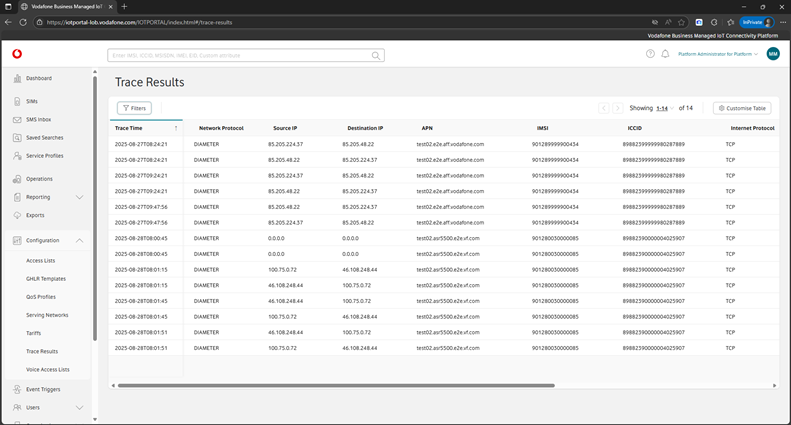The width and height of the screenshot is (791, 425).
Task: Go to next results page arrow
Action: click(617, 108)
